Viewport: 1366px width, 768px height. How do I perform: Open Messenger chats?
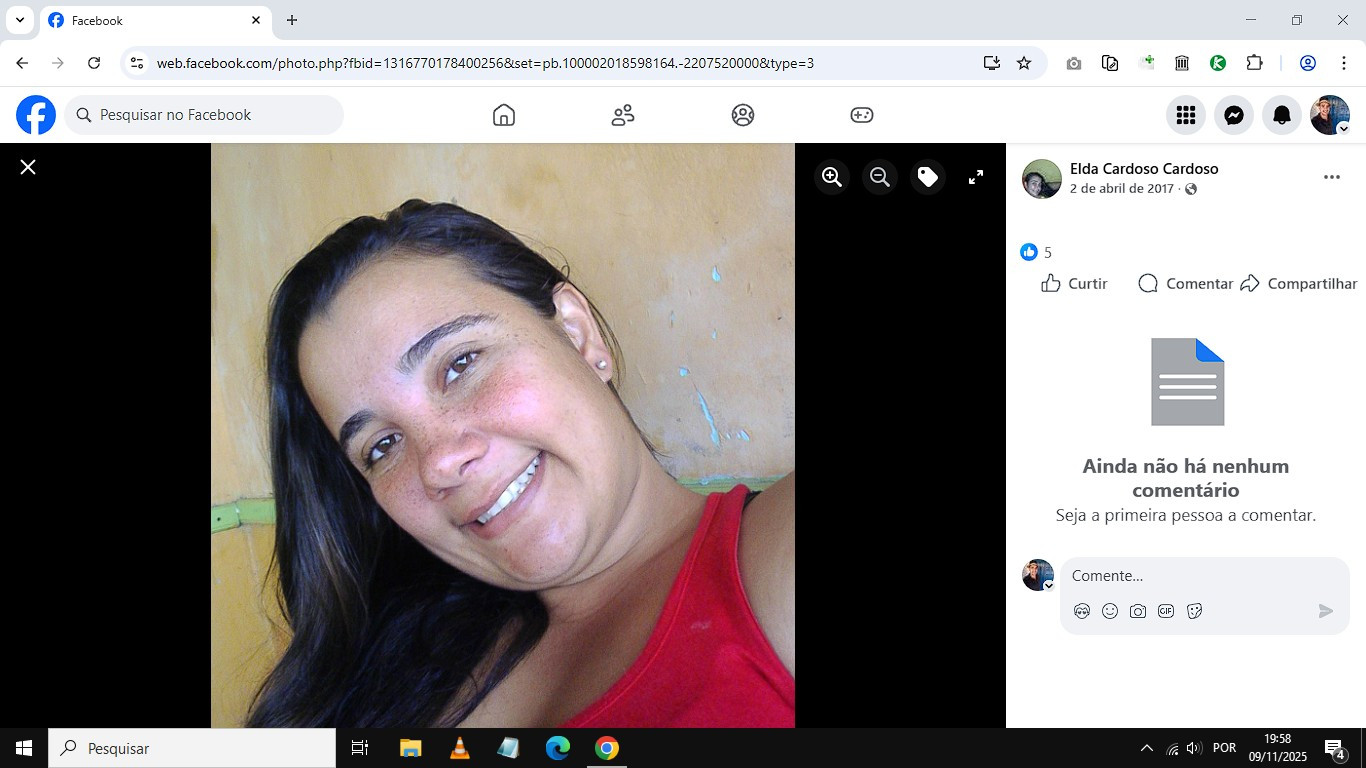point(1234,115)
